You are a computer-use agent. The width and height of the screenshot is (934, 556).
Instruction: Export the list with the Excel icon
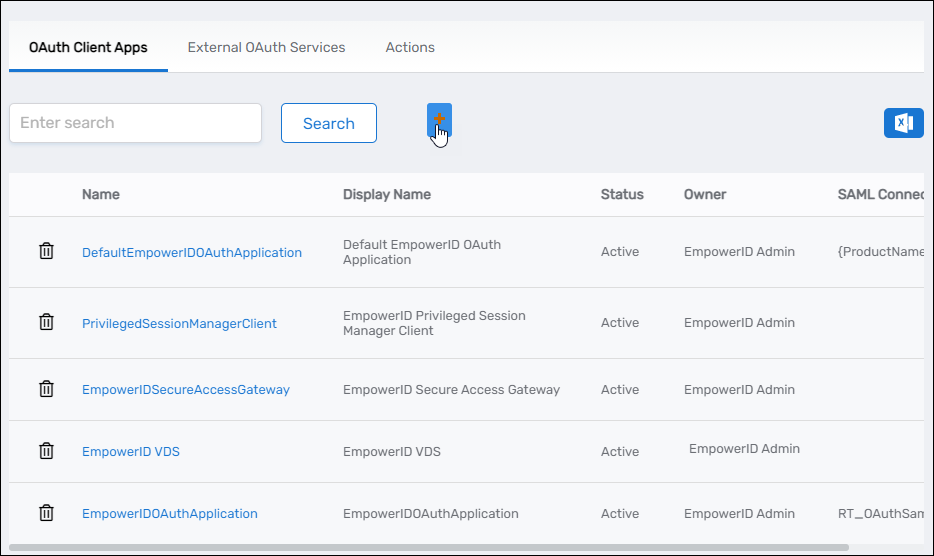click(x=904, y=123)
